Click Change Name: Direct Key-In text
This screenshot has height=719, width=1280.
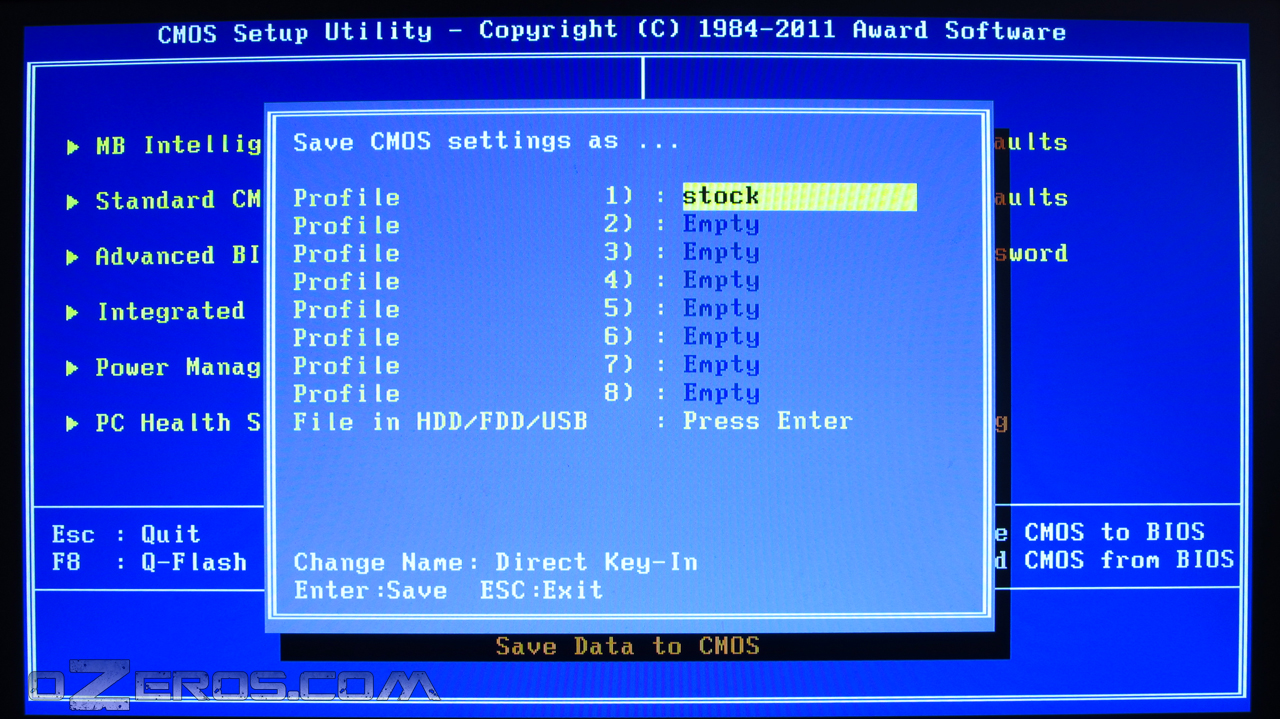click(495, 562)
